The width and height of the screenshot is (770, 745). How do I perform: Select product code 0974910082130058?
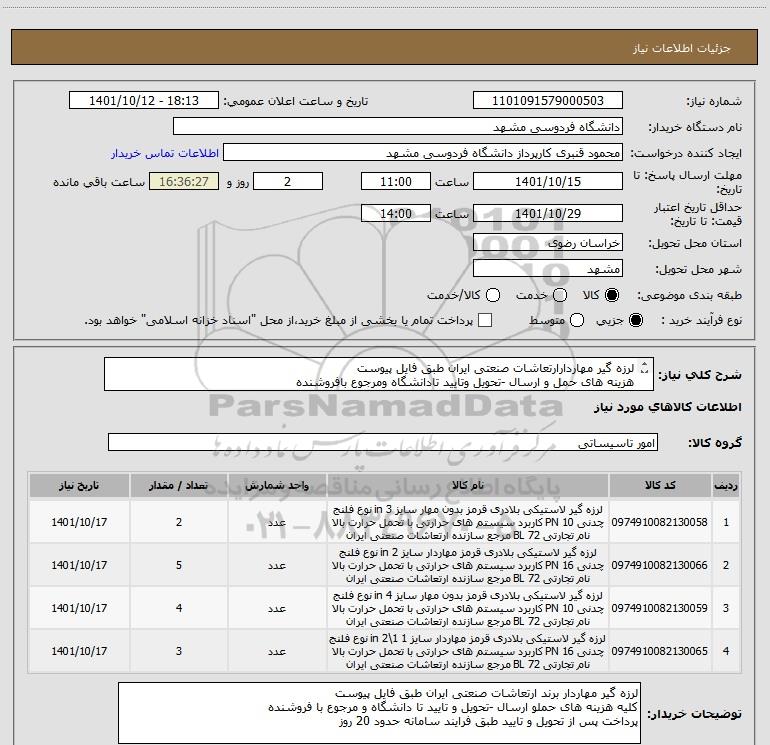tap(660, 522)
